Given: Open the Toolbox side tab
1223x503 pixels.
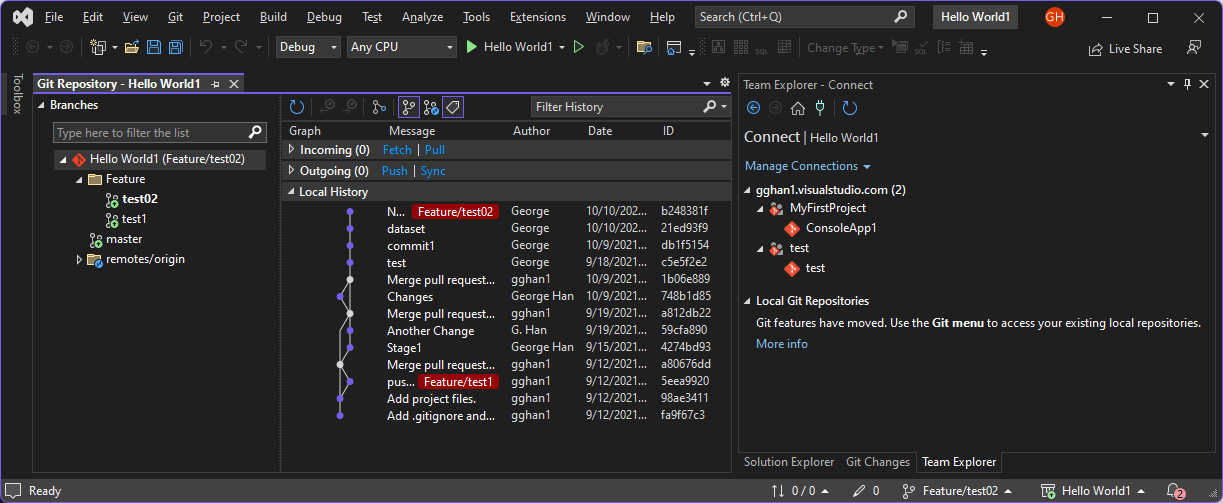Looking at the screenshot, I should [16, 93].
